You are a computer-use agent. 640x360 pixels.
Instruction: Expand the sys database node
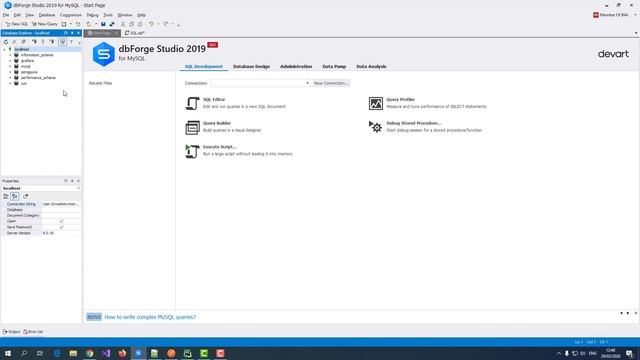point(10,83)
